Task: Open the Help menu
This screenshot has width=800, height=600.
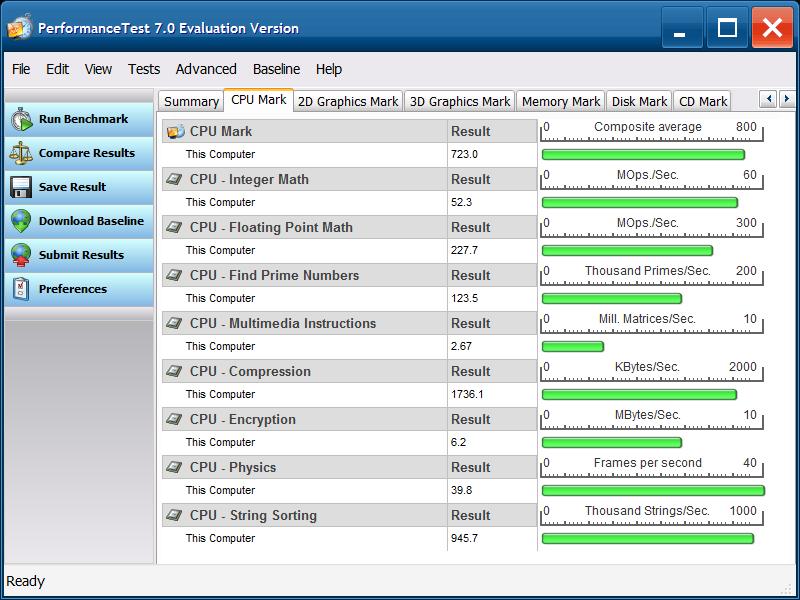Action: point(329,69)
